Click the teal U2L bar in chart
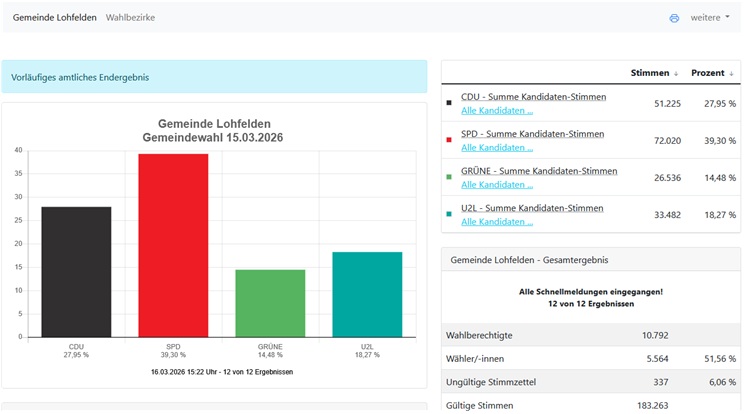Screen dimensions: 745x414 click(366, 294)
